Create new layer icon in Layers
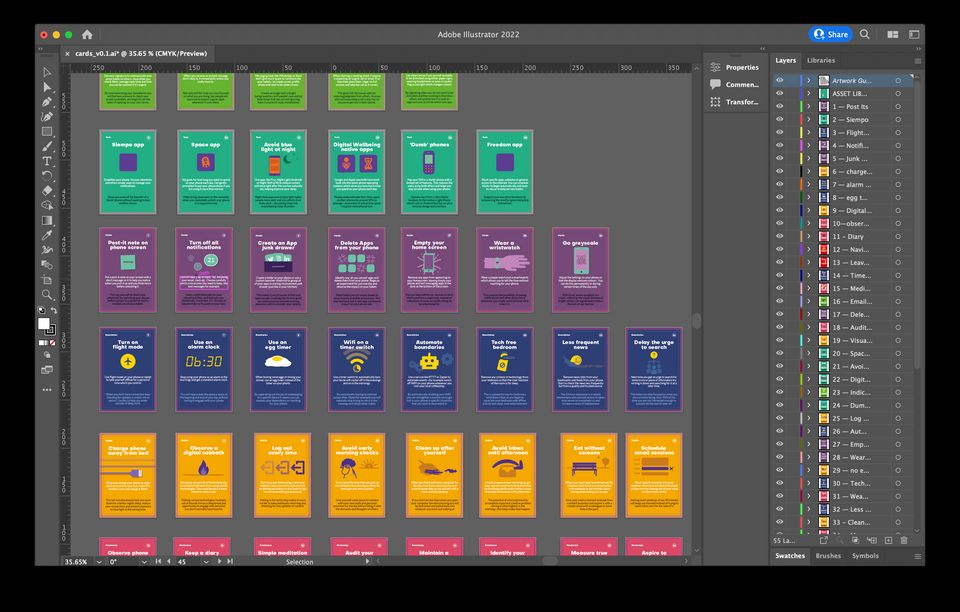960x612 pixels. (x=888, y=540)
